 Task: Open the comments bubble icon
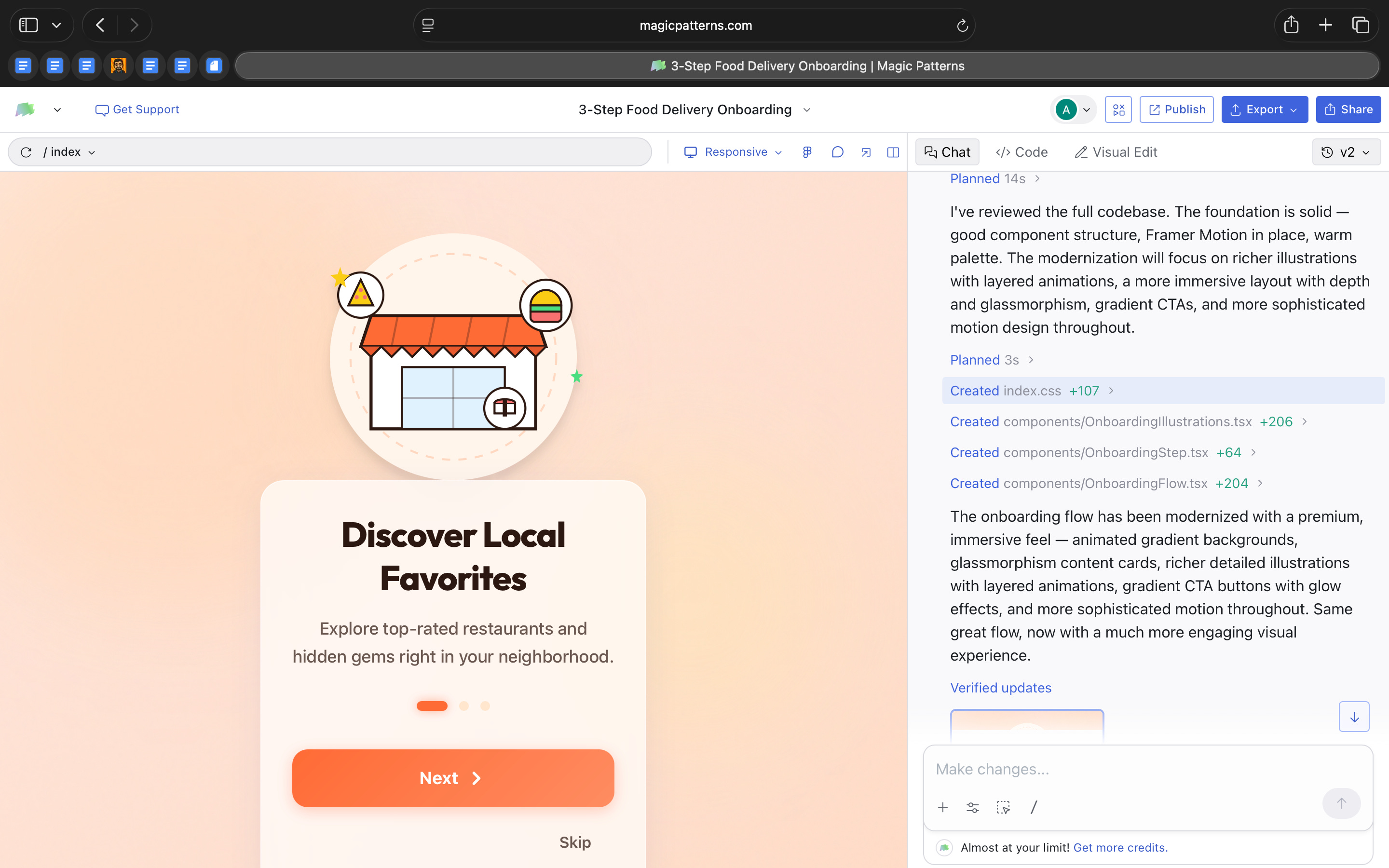click(837, 152)
